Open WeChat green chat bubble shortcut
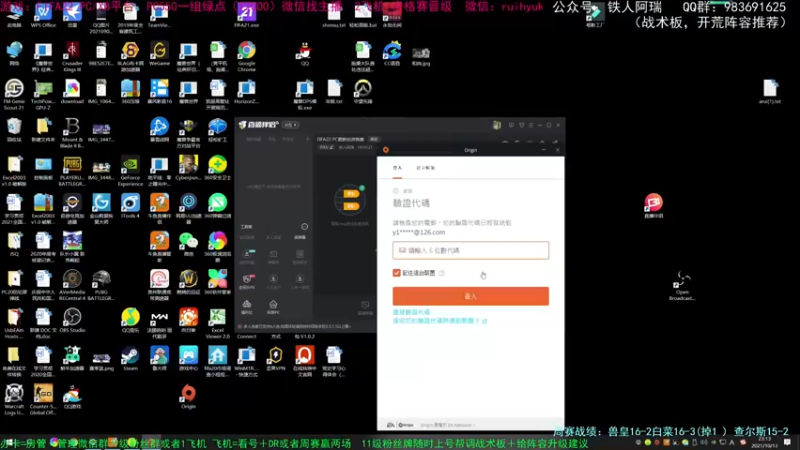 (x=188, y=244)
